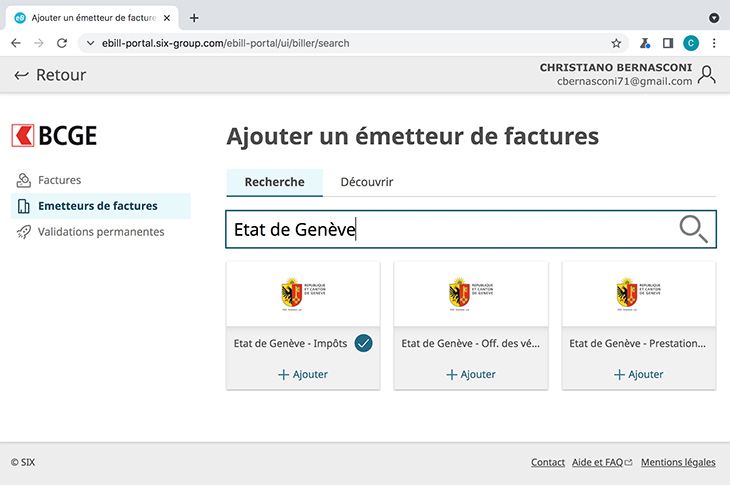Add Etat de Genève - Impôts biller
The image size is (730, 485).
(x=303, y=374)
